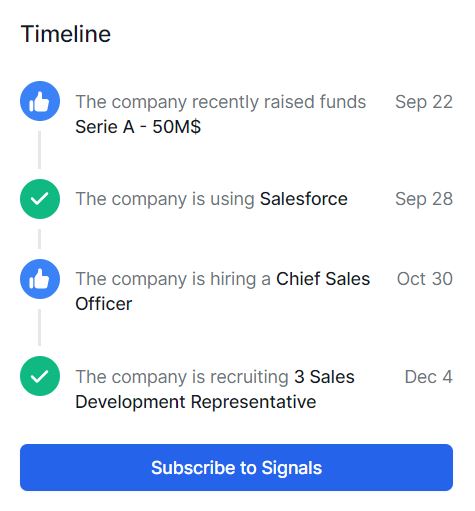Click the Dec 4 date label
The height and width of the screenshot is (511, 475).
click(428, 377)
